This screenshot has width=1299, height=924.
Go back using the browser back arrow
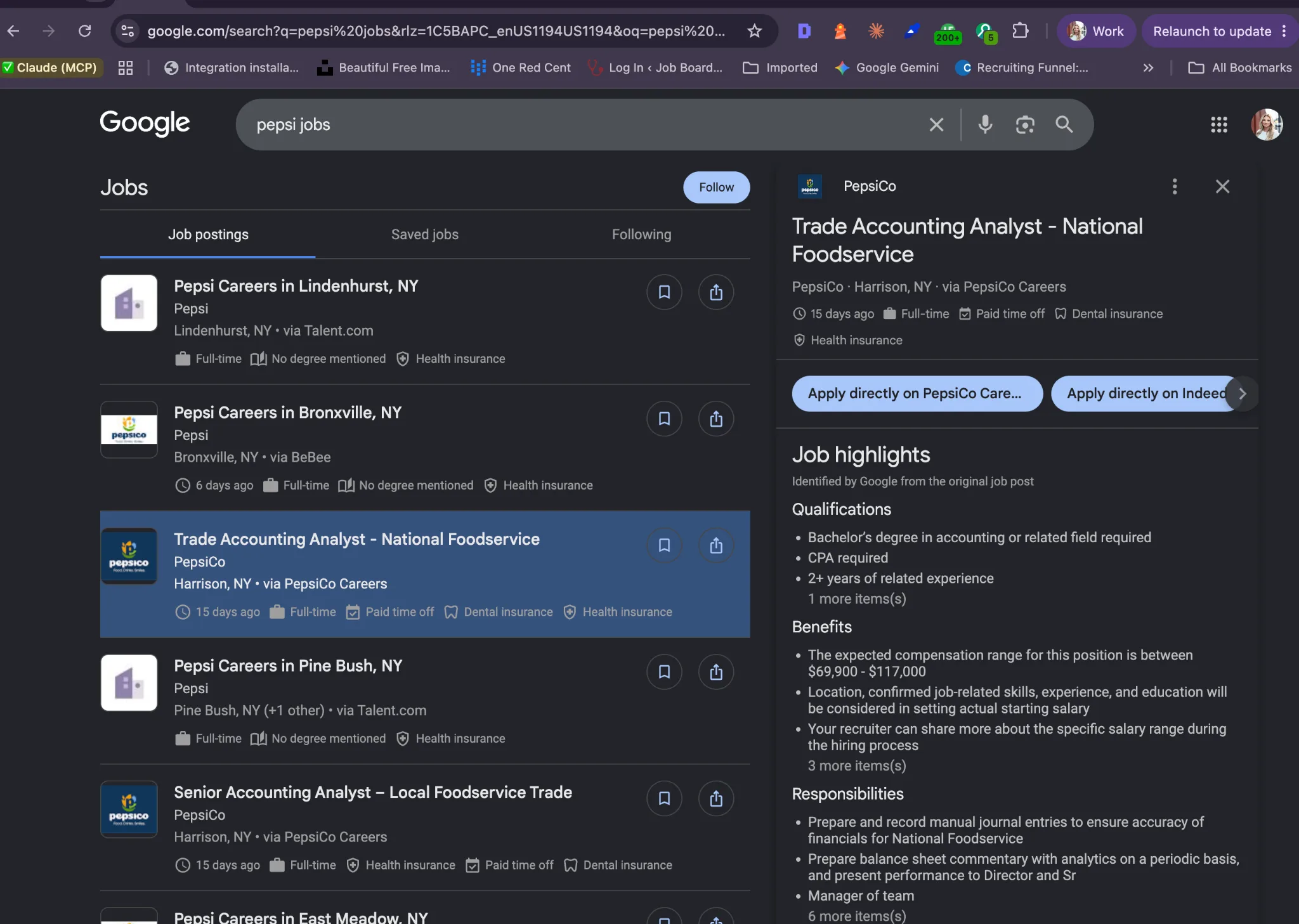[x=13, y=31]
